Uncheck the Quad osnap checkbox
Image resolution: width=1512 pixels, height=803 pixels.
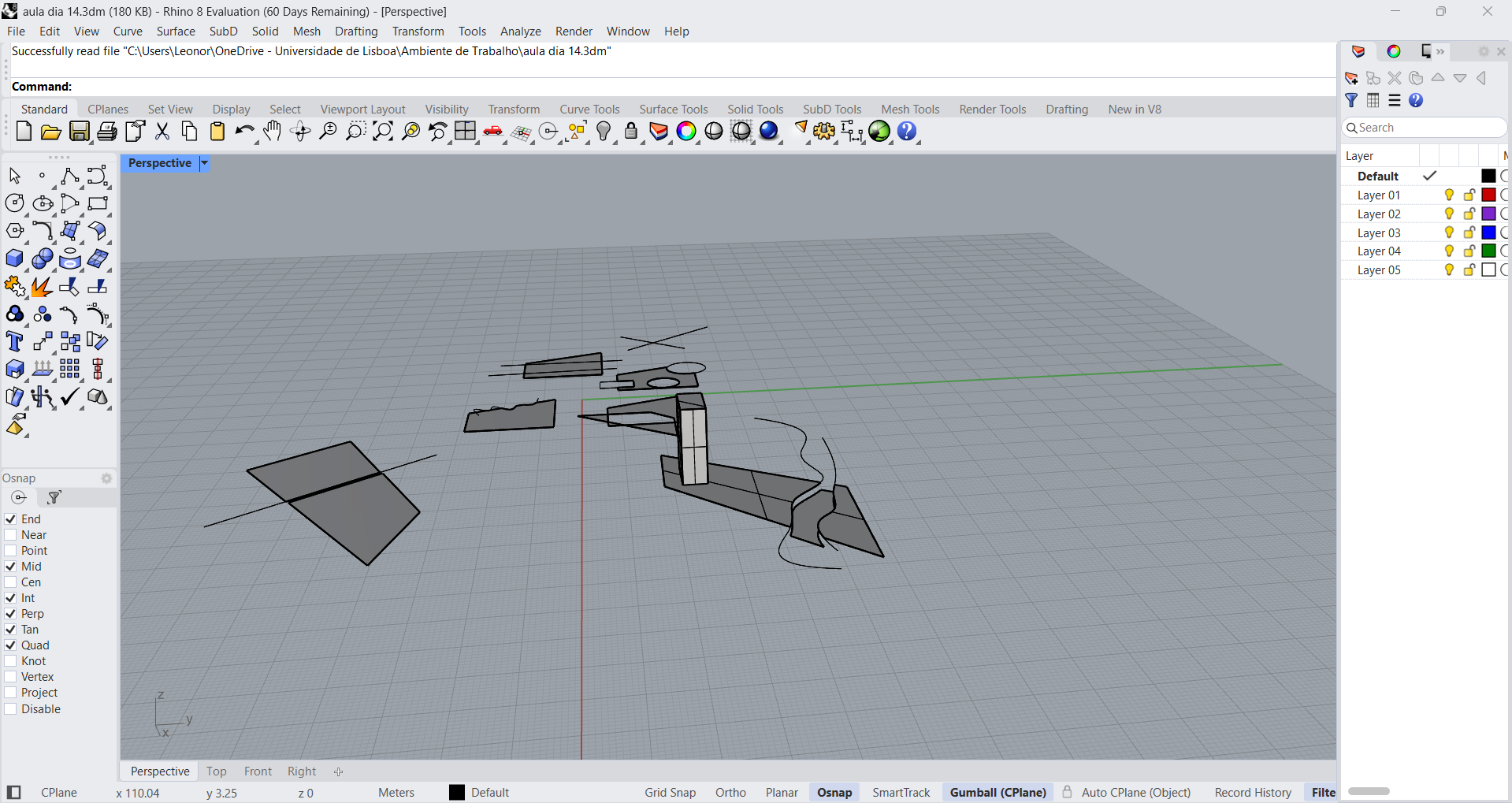[x=11, y=645]
